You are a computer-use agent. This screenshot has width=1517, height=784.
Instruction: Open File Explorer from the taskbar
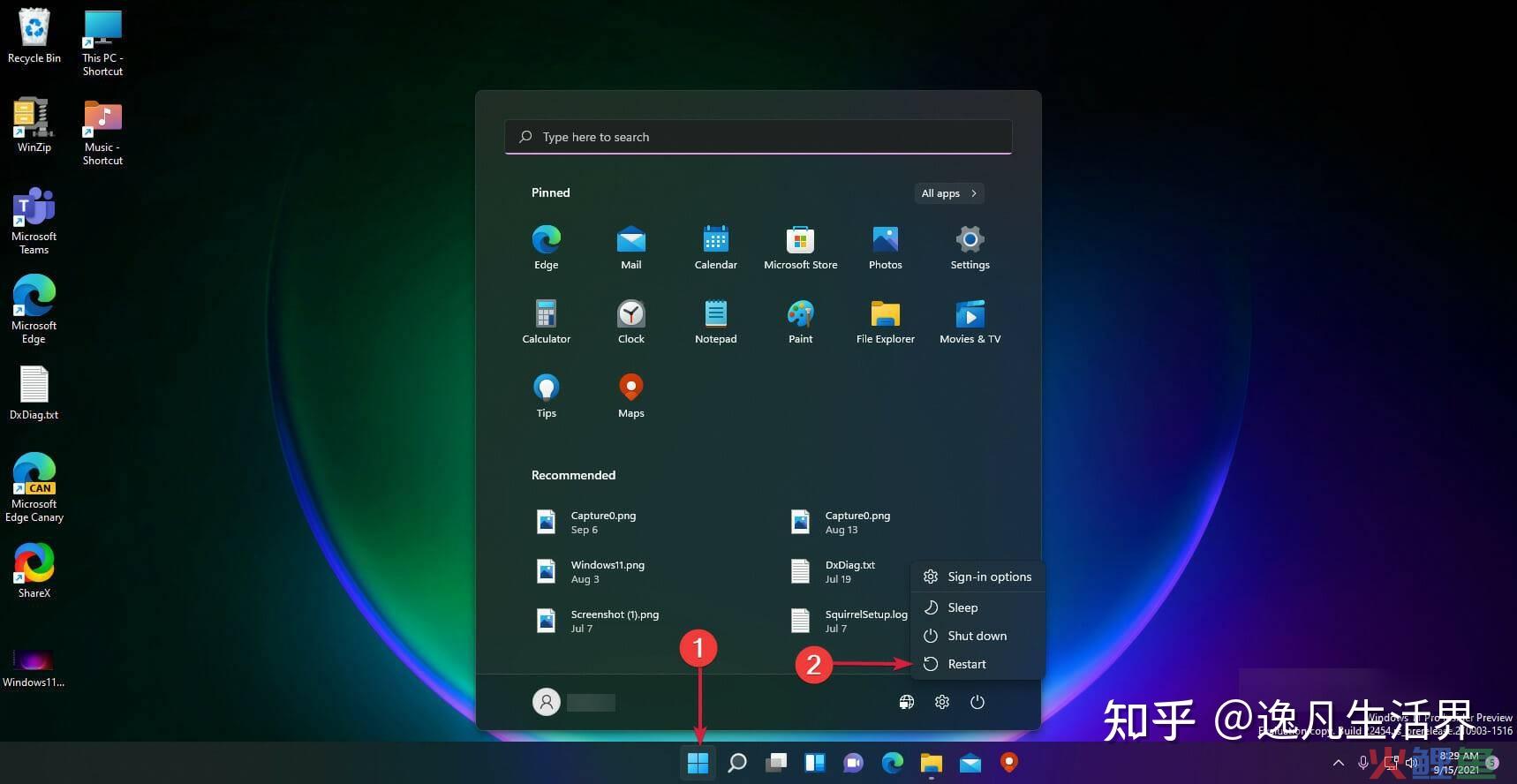(x=931, y=762)
